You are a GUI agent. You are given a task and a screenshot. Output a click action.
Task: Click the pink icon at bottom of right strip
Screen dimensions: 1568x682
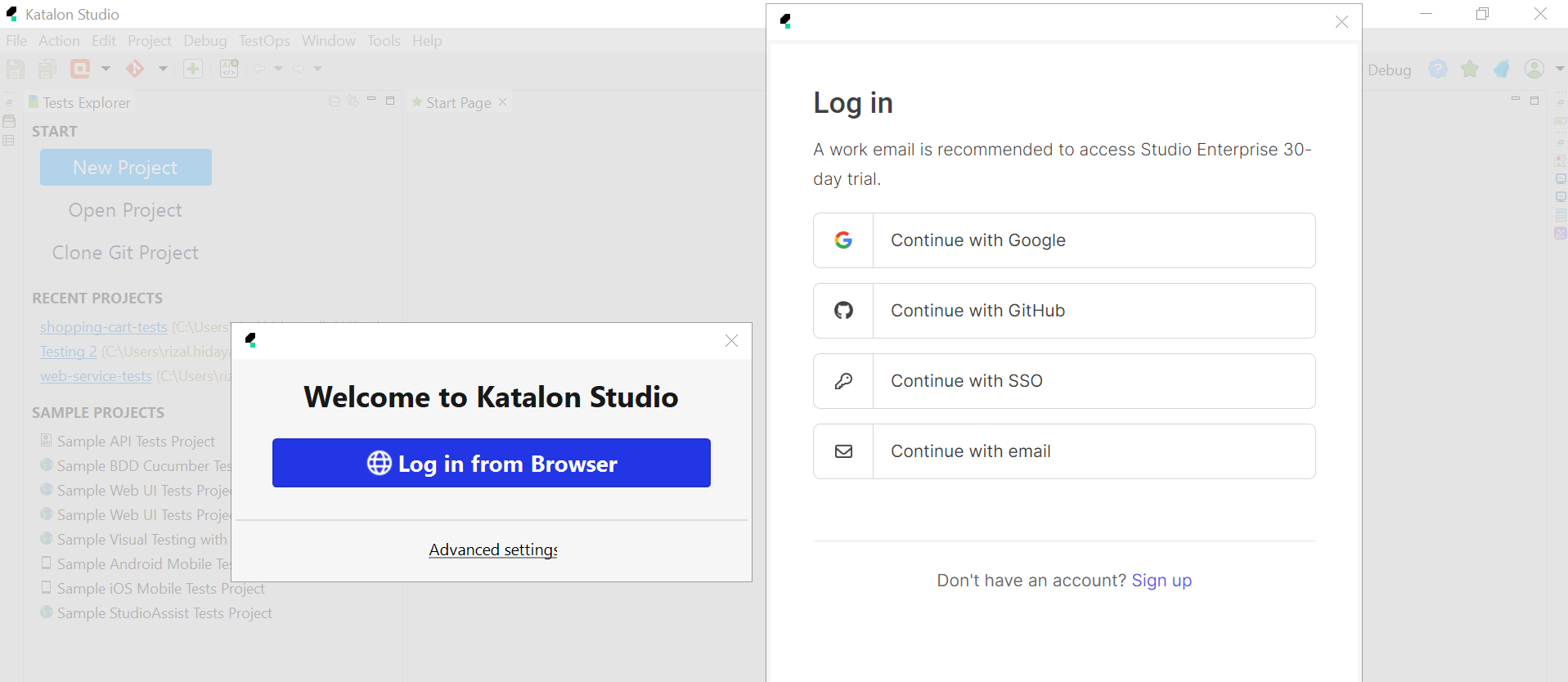[1561, 233]
